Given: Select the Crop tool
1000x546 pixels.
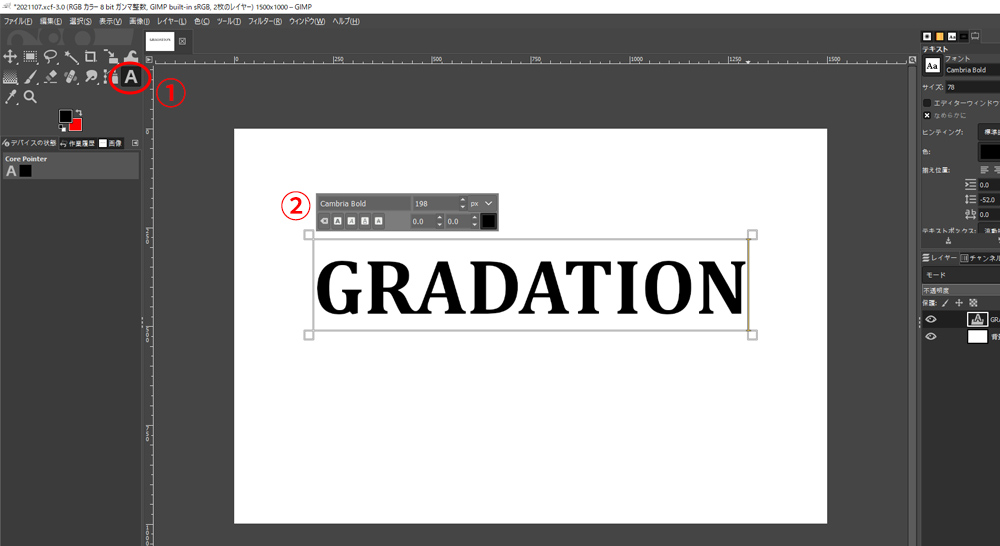Looking at the screenshot, I should (91, 57).
